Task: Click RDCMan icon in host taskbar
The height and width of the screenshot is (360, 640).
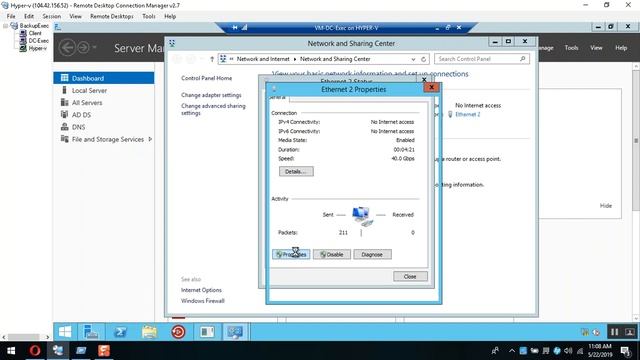Action: (x=58, y=351)
